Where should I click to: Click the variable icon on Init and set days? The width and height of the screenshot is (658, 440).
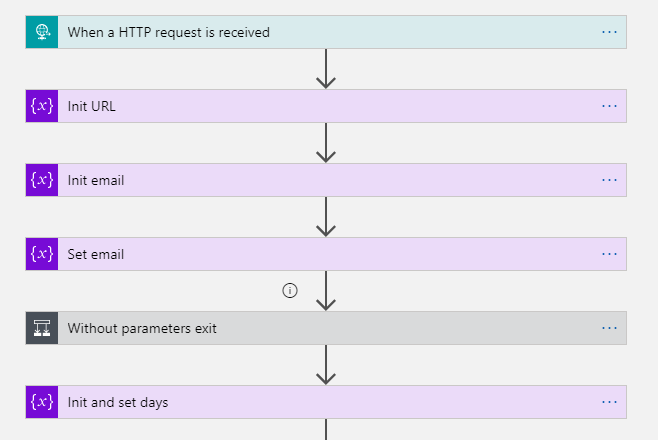[x=42, y=402]
